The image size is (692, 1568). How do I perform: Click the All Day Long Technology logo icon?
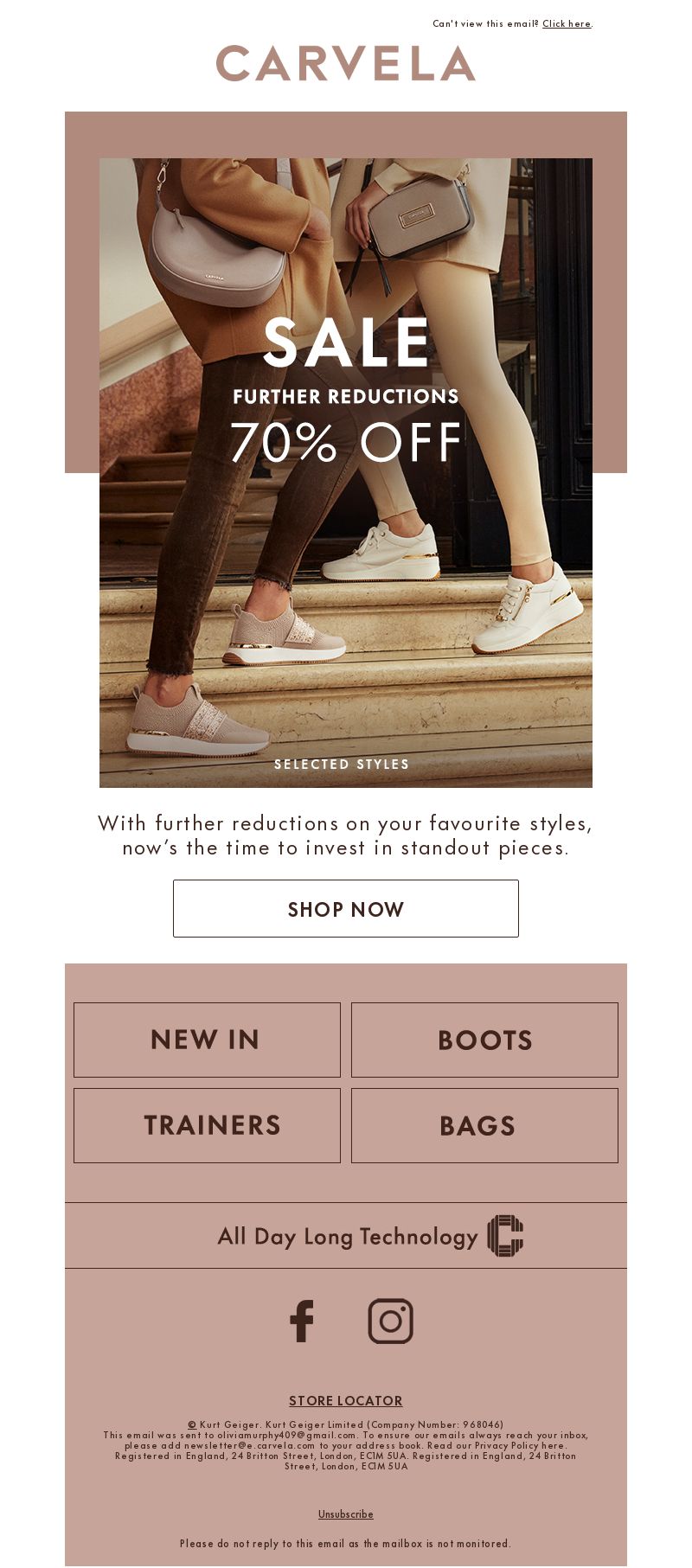click(505, 1235)
